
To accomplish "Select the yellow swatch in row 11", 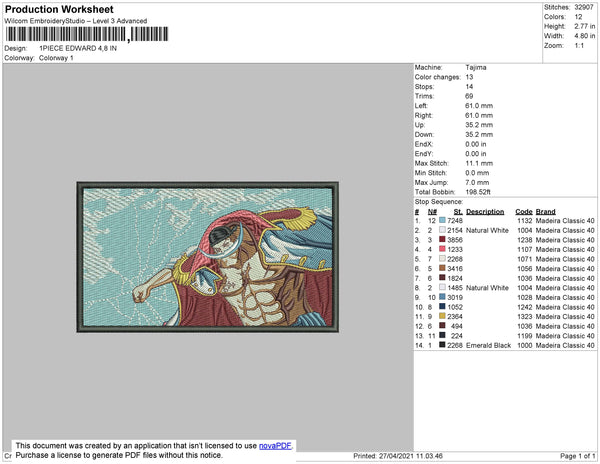I will click(442, 316).
